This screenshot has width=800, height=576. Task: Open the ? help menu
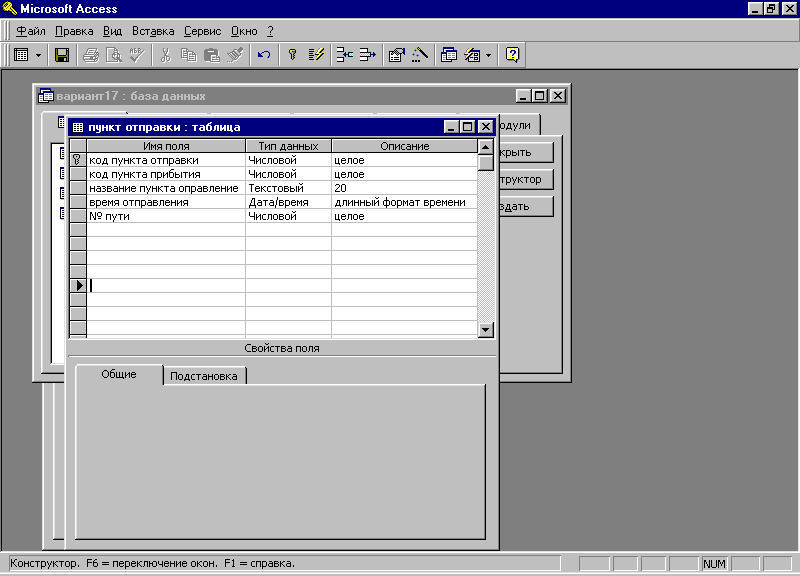270,31
